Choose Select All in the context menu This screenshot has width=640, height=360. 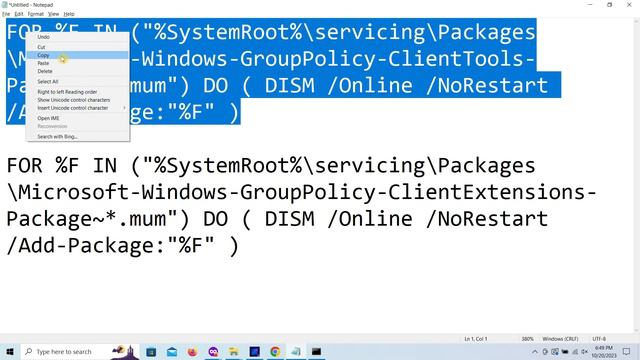[x=78, y=82]
